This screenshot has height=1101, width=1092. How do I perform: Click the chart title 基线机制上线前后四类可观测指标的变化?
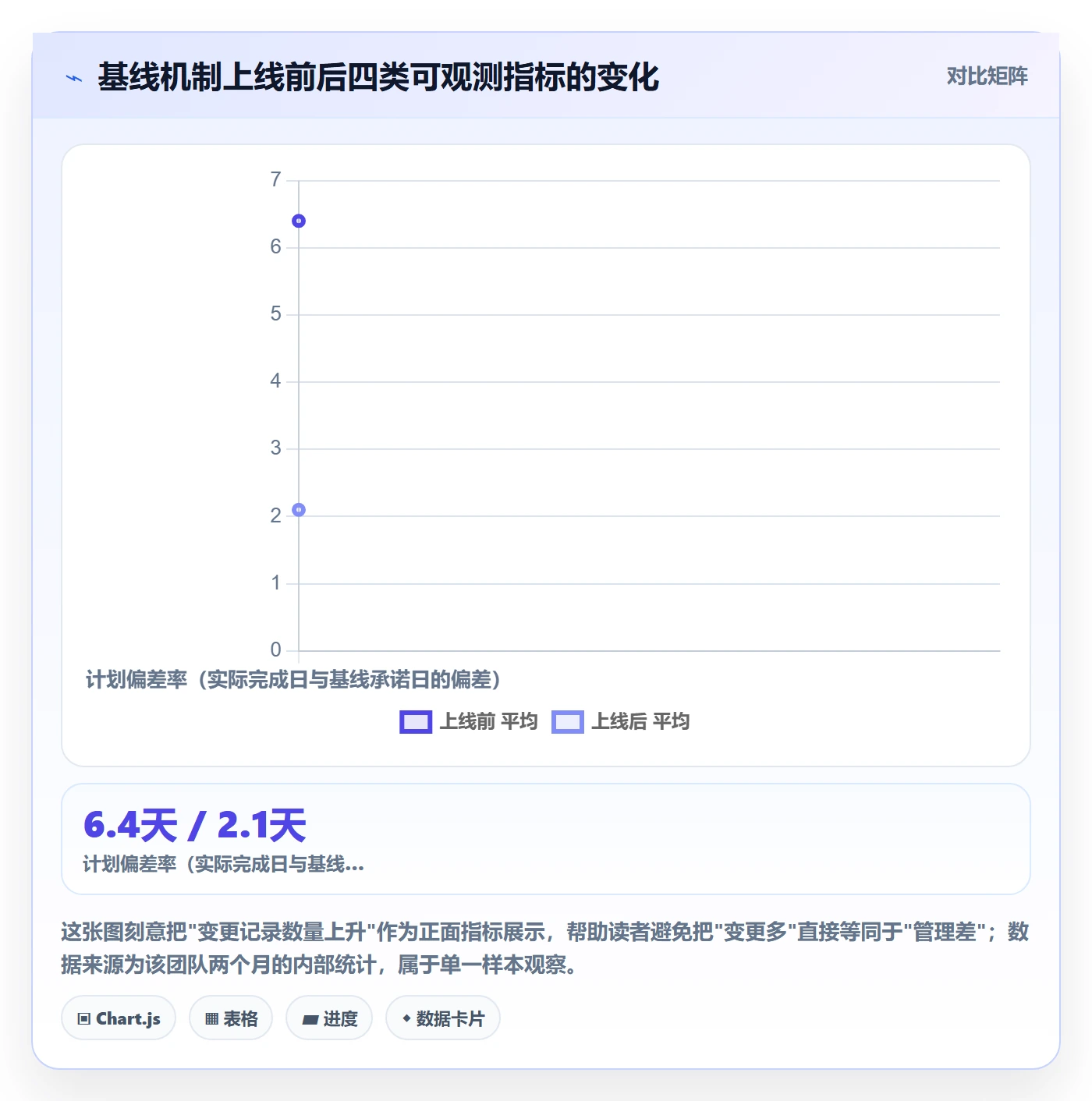point(378,77)
